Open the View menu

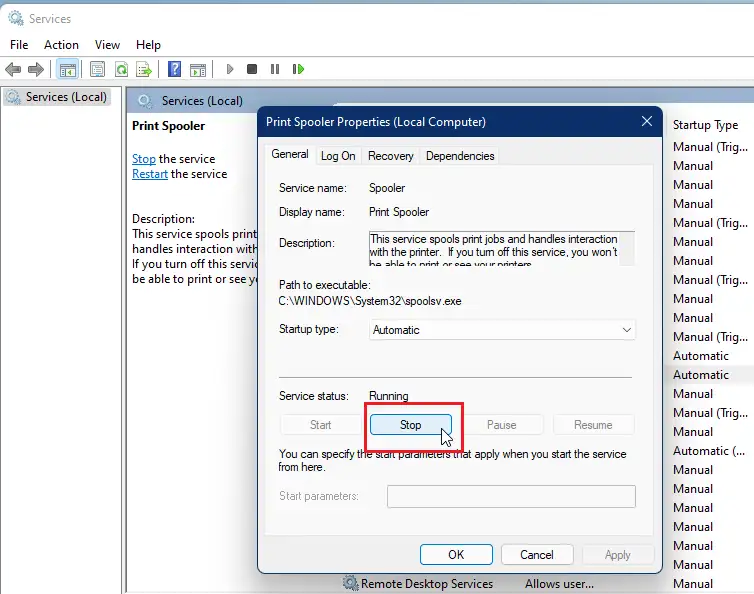tap(107, 45)
